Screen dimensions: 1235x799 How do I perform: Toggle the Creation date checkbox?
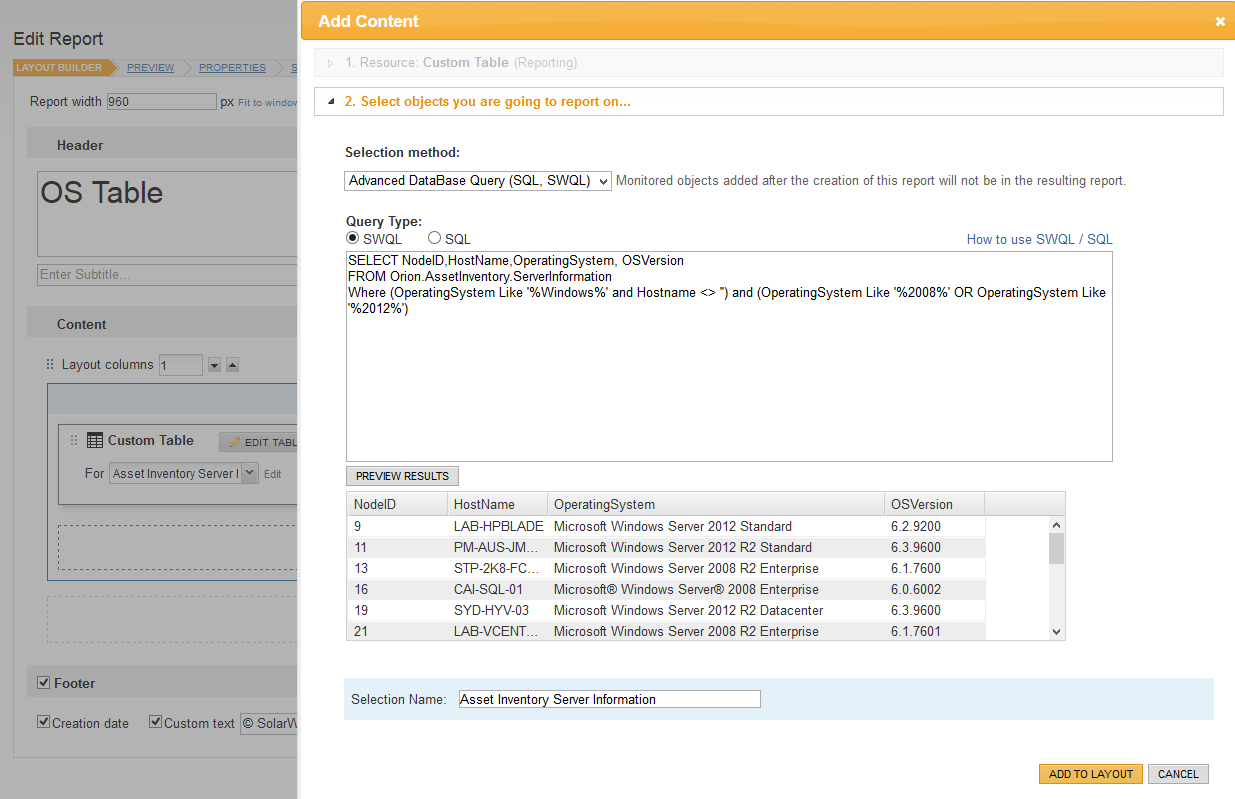(x=43, y=722)
